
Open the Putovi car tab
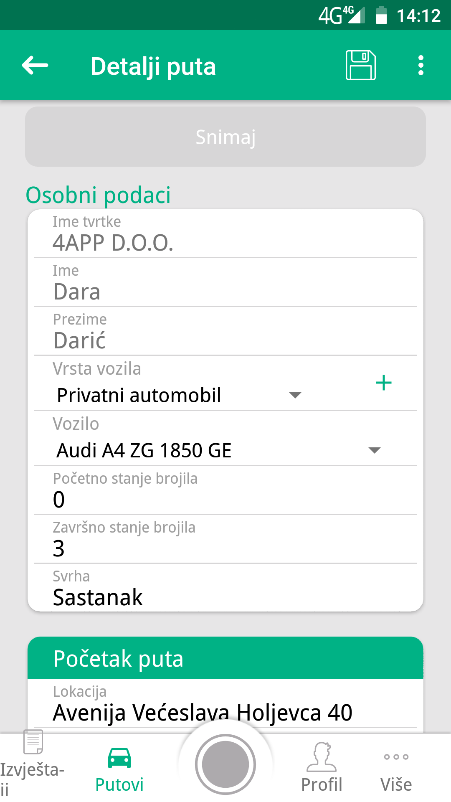coord(119,769)
